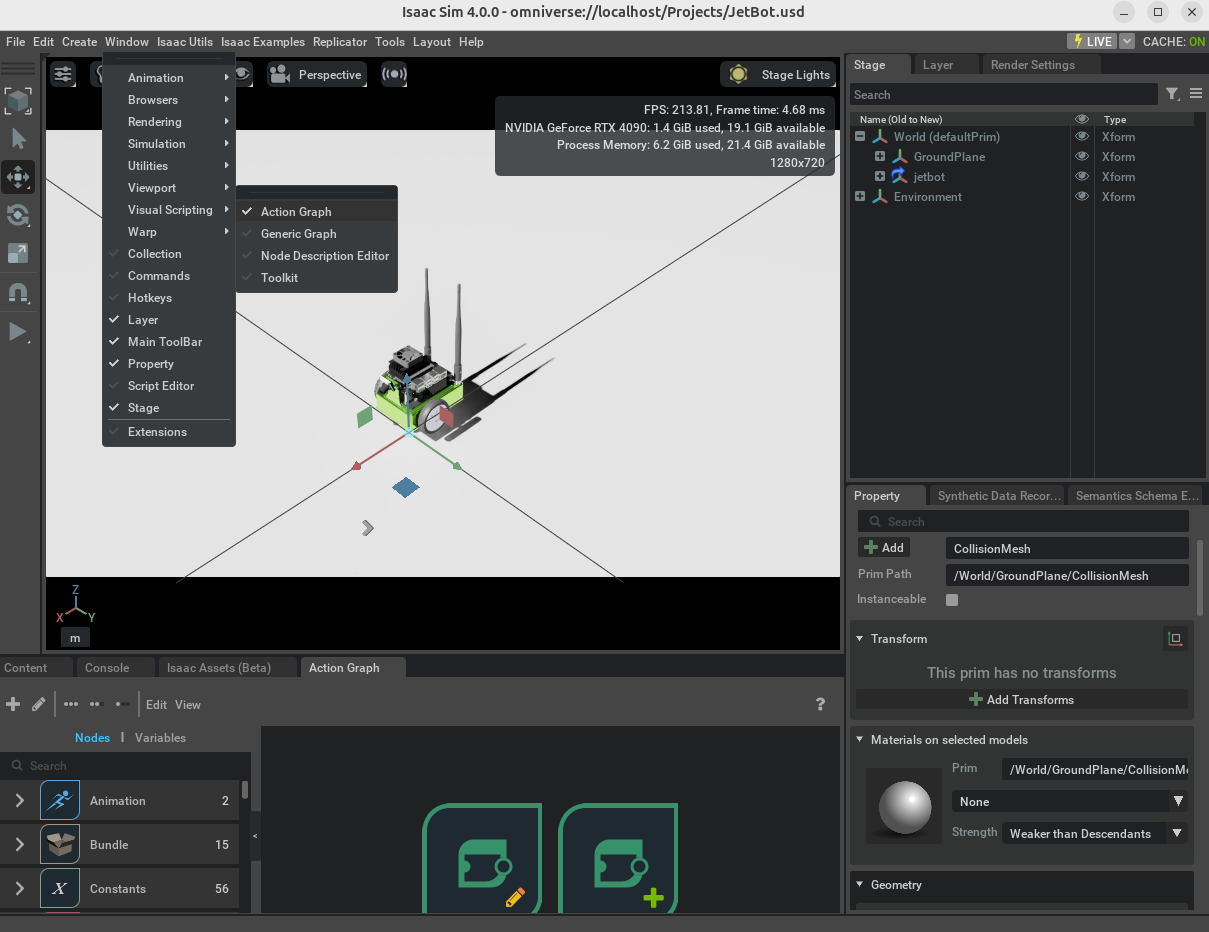1209x932 pixels.
Task: Open the Stage Lights menu
Action: click(x=778, y=74)
